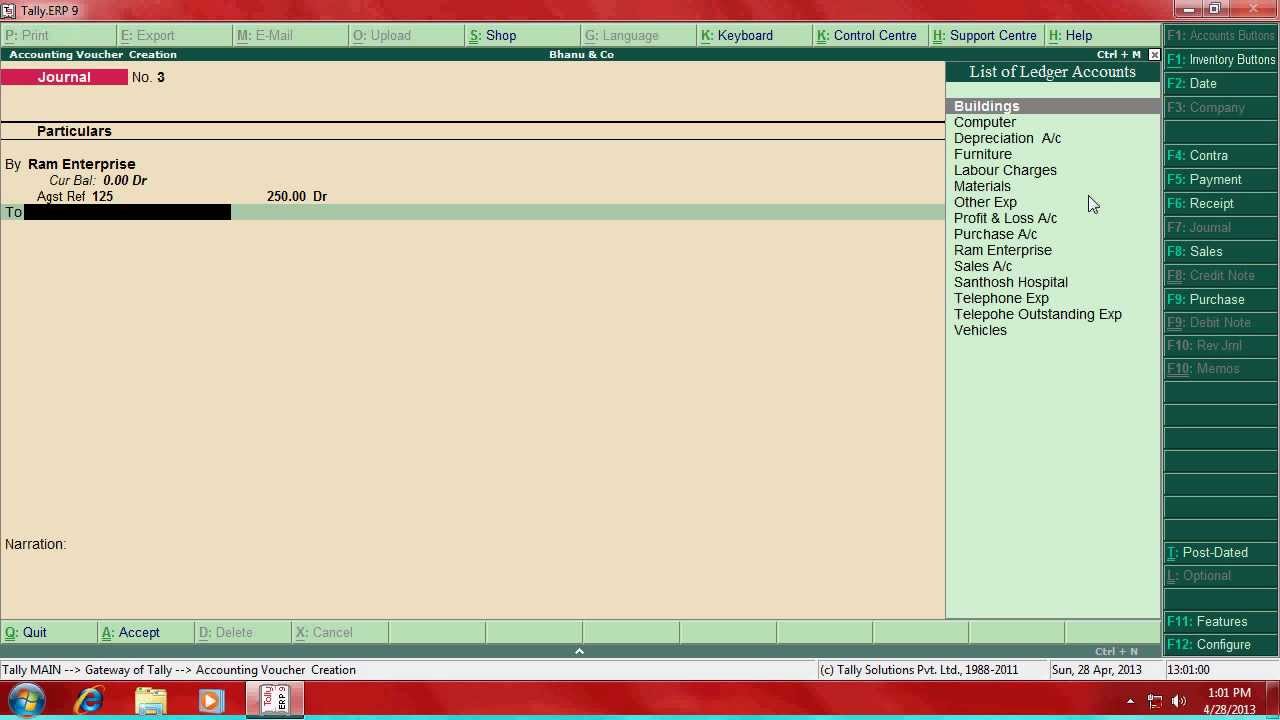Click F1: Inventory Buttons
This screenshot has width=1280, height=720.
click(x=1221, y=59)
